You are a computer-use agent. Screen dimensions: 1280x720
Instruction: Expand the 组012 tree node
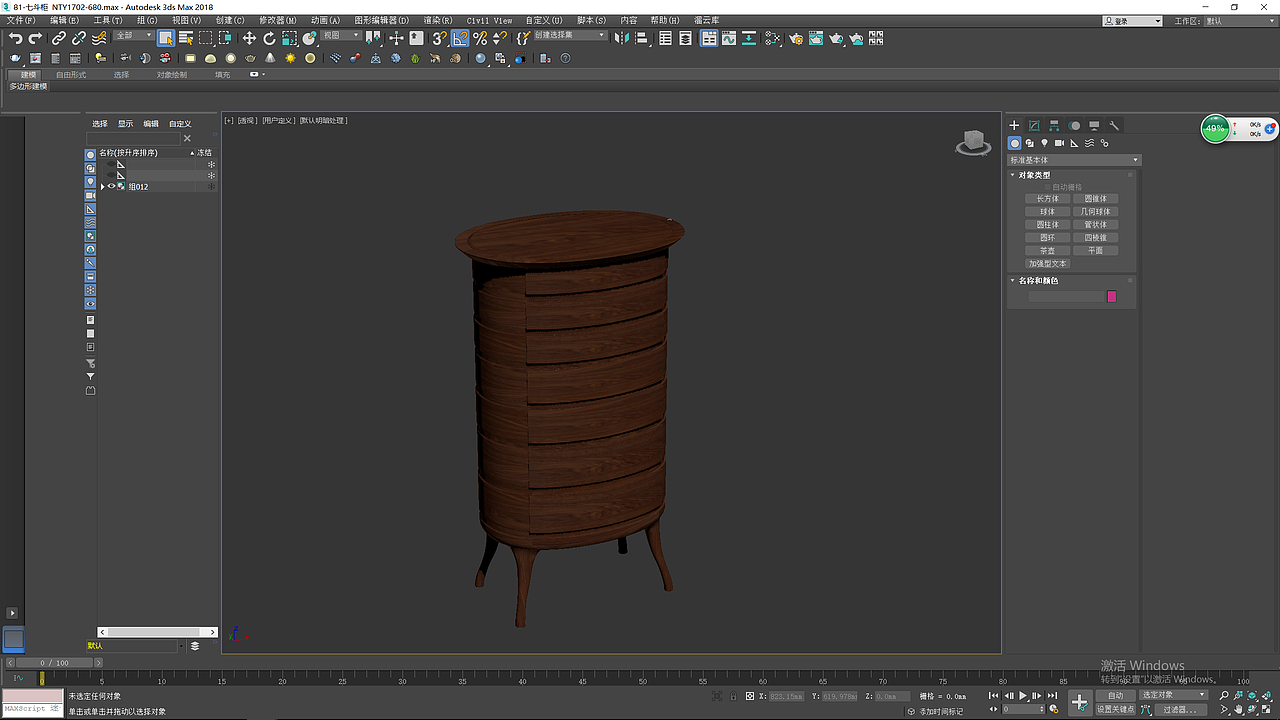(x=102, y=186)
